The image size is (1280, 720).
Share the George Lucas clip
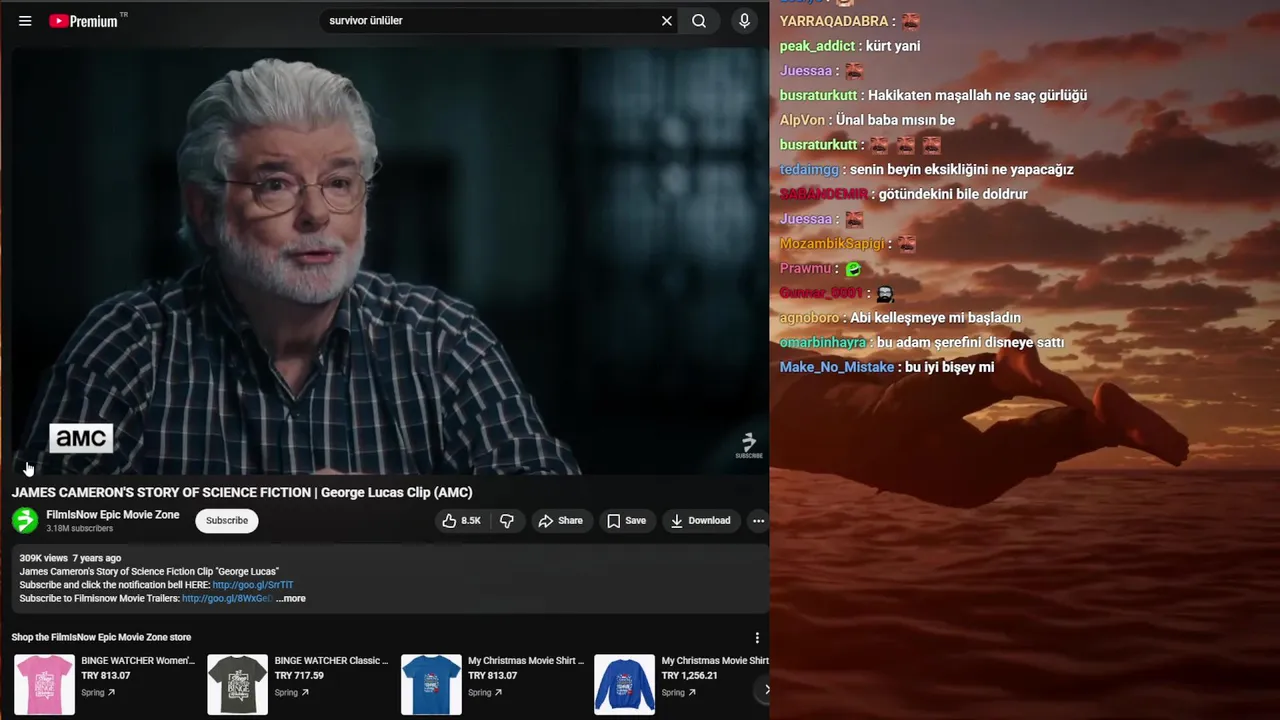click(x=560, y=521)
